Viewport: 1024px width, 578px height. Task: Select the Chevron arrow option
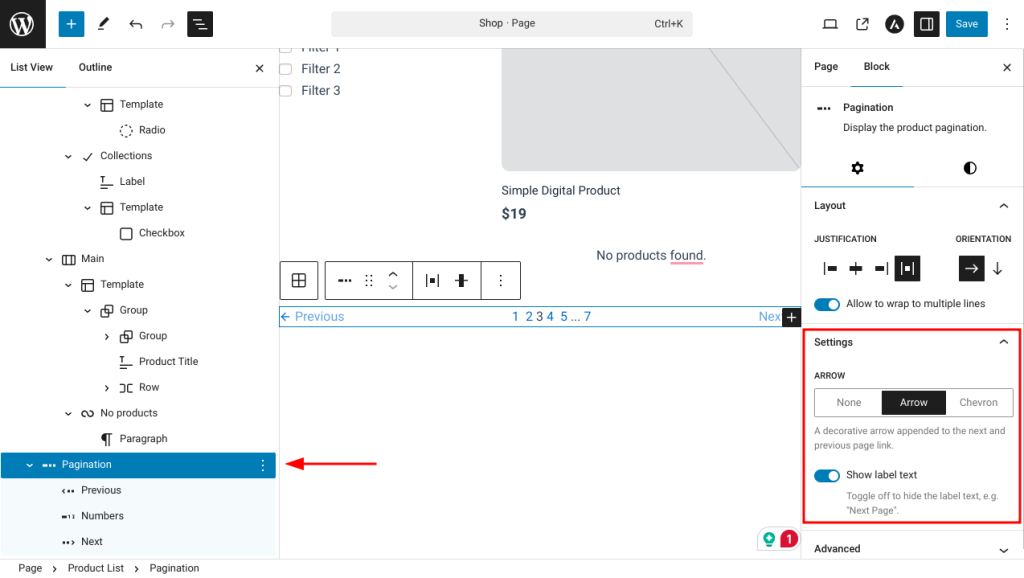(978, 403)
